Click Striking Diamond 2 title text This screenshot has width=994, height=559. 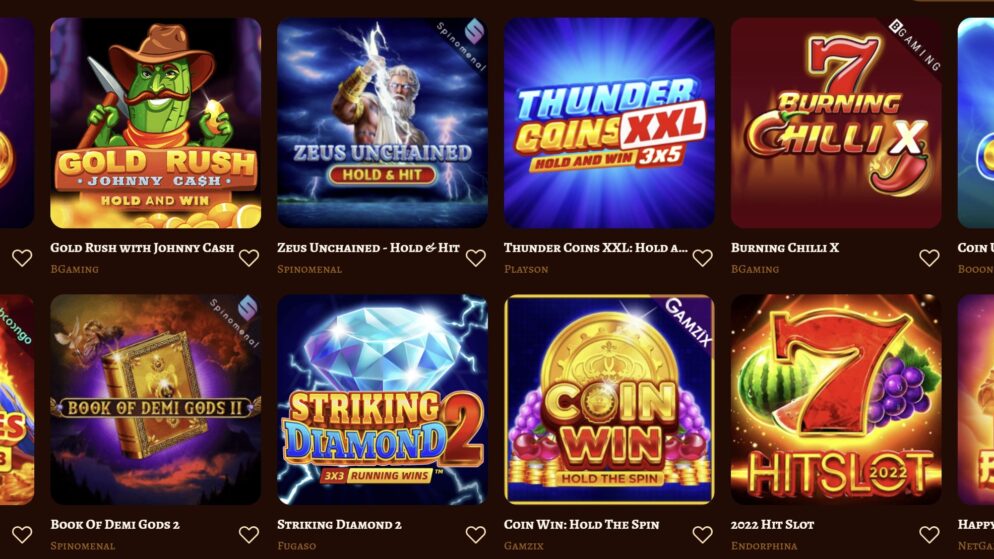tap(339, 525)
